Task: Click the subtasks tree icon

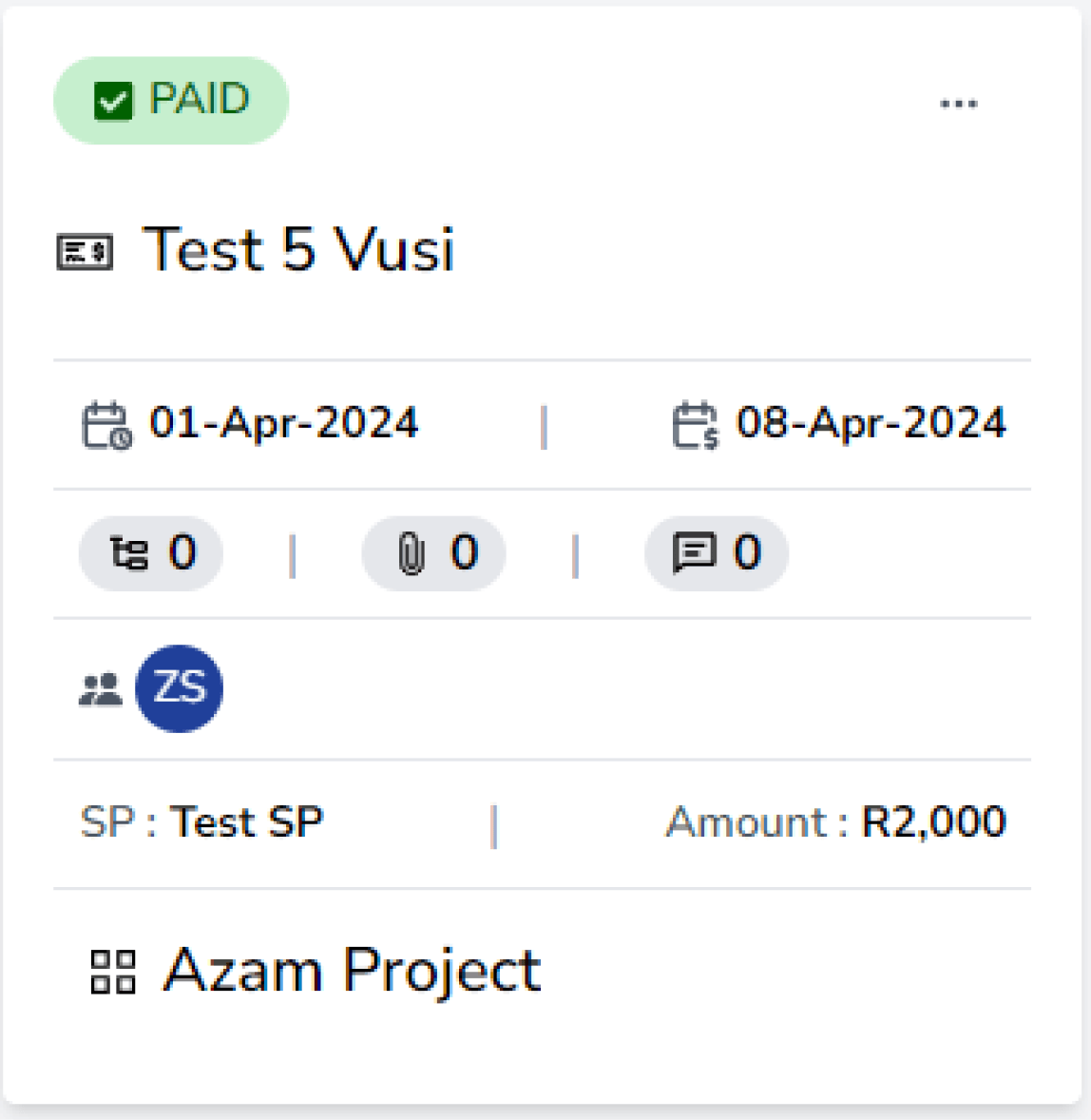Action: point(128,553)
